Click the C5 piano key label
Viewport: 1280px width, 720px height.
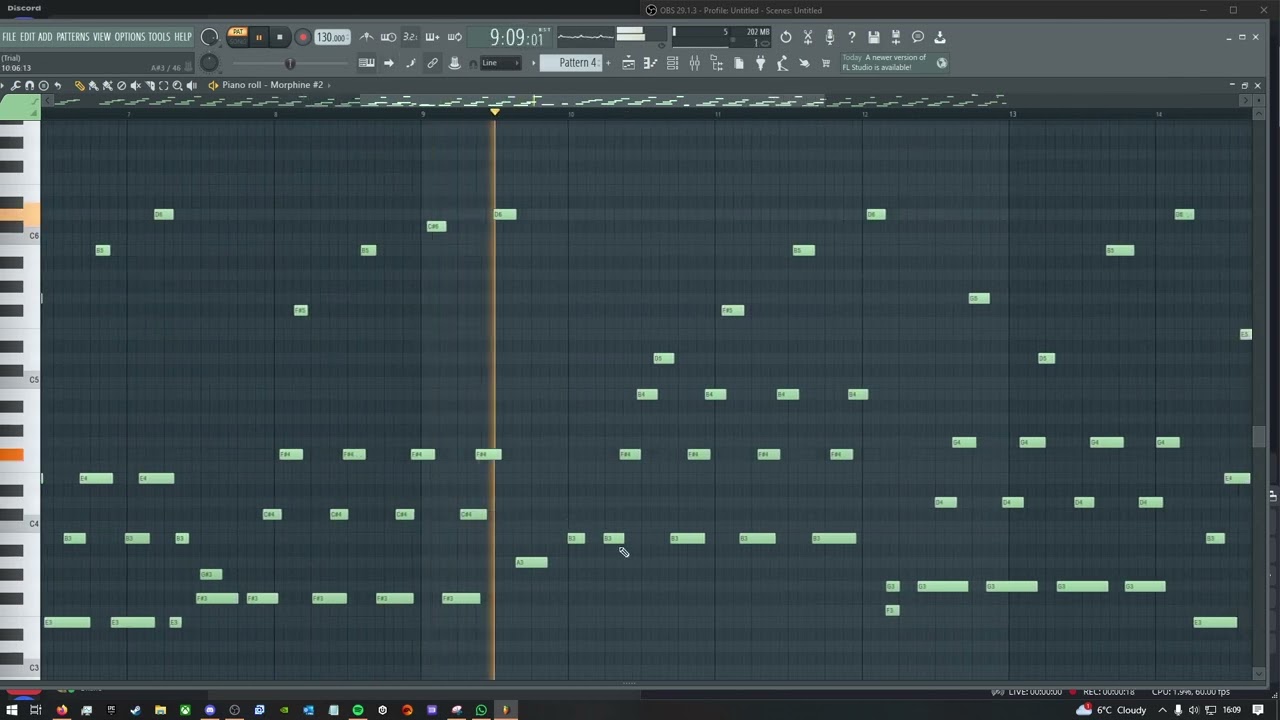coord(33,380)
